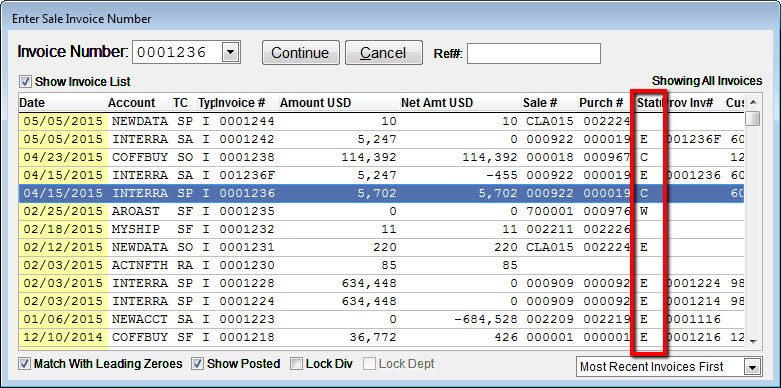Click the Invoice Number field showing 0001236

coord(177,53)
